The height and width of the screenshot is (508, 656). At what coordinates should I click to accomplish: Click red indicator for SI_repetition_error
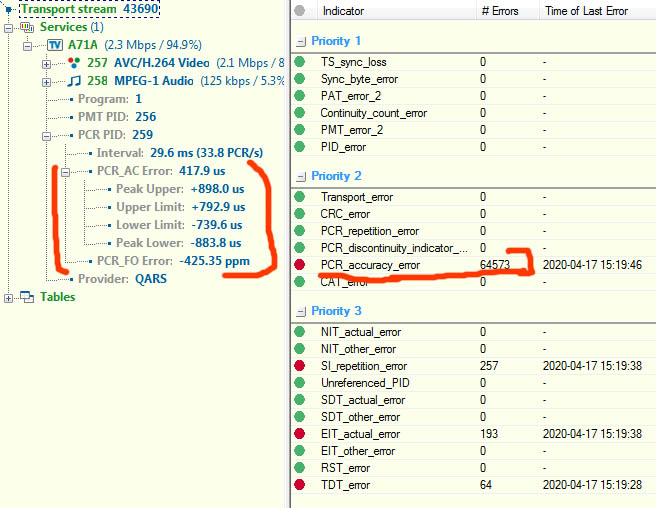pos(300,366)
